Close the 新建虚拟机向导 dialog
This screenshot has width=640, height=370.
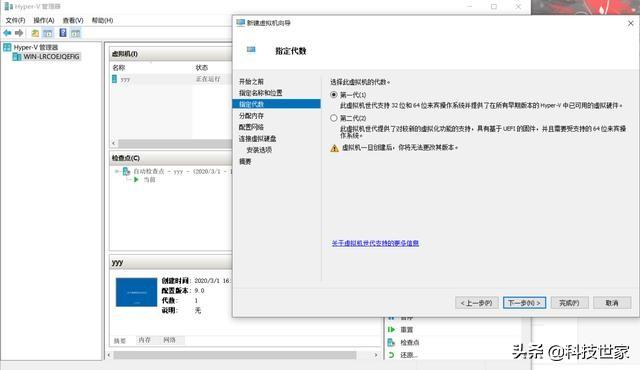coord(630,23)
